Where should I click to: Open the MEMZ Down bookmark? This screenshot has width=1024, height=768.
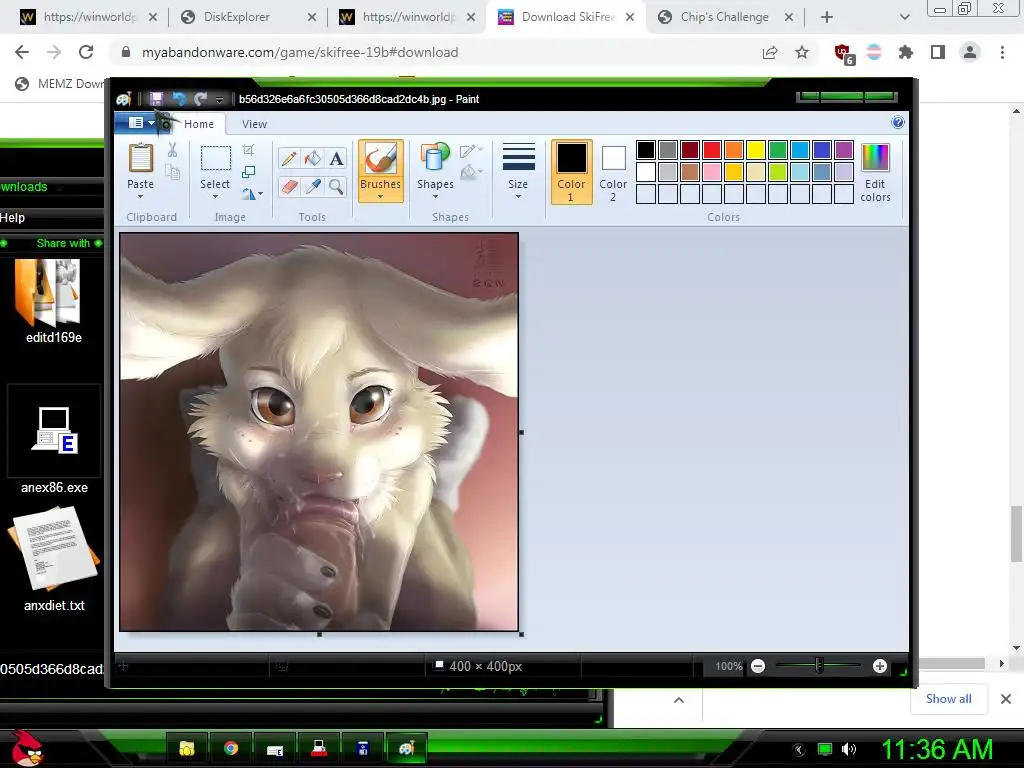click(x=59, y=84)
